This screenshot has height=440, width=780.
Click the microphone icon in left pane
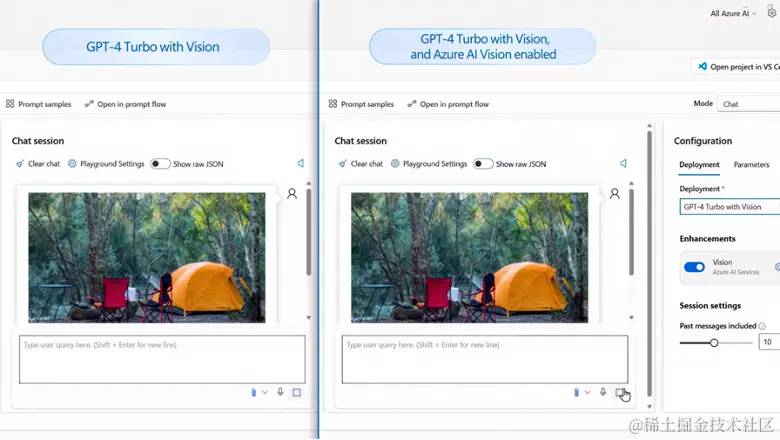281,392
